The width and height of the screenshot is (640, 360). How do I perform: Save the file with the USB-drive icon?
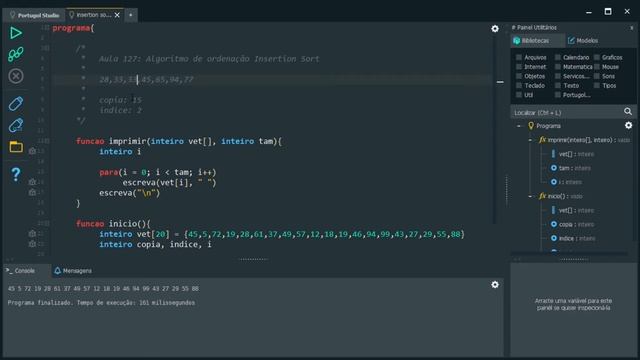(16, 104)
